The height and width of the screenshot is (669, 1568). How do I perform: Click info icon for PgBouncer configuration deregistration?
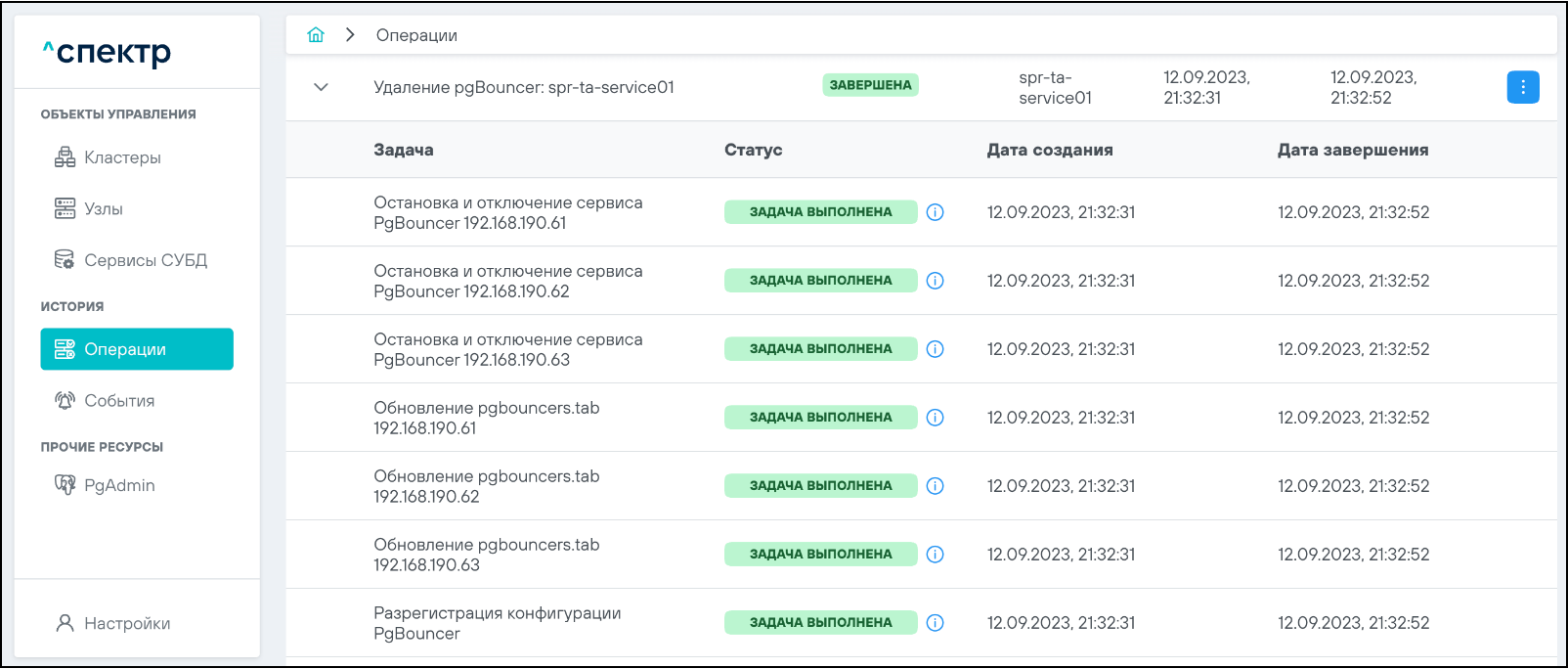click(936, 623)
